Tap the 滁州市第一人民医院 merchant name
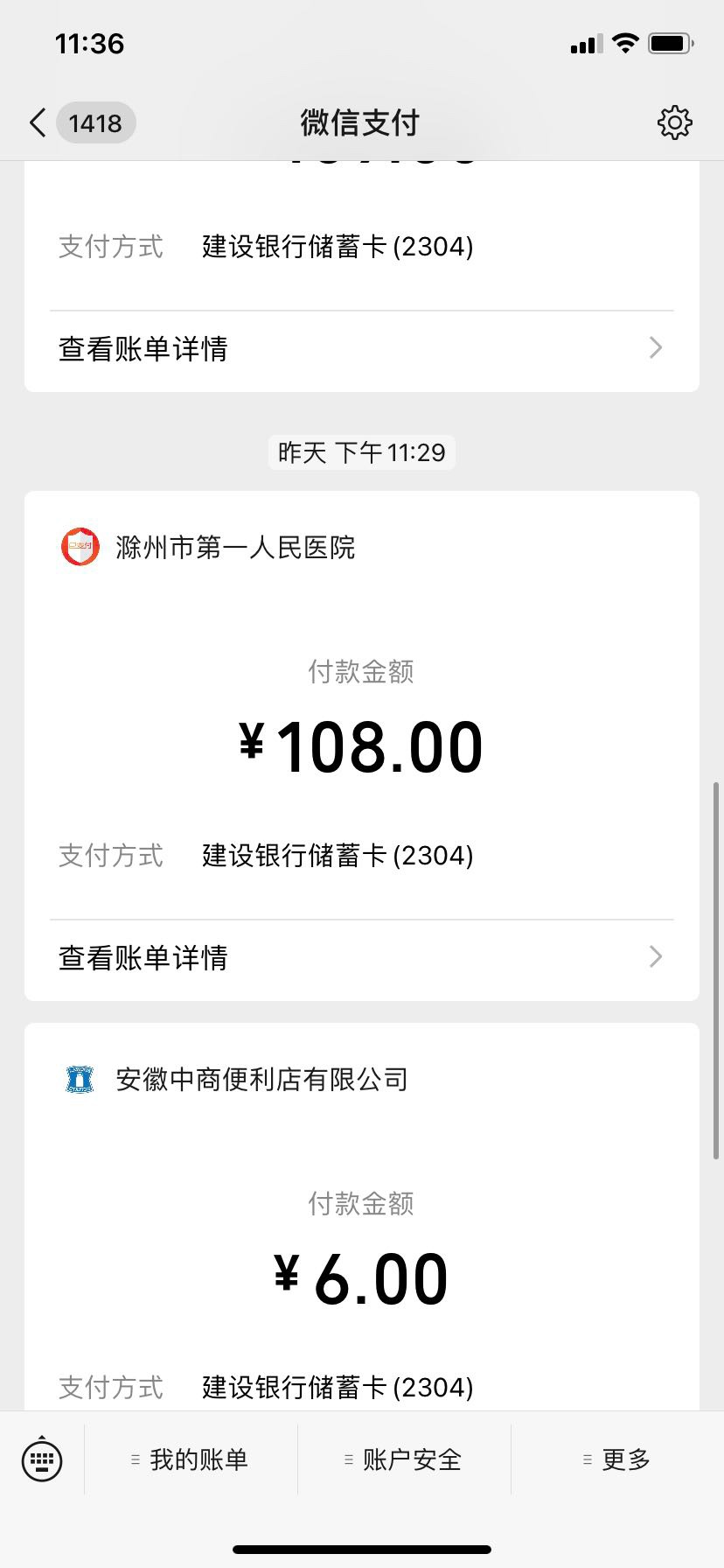 pos(235,548)
